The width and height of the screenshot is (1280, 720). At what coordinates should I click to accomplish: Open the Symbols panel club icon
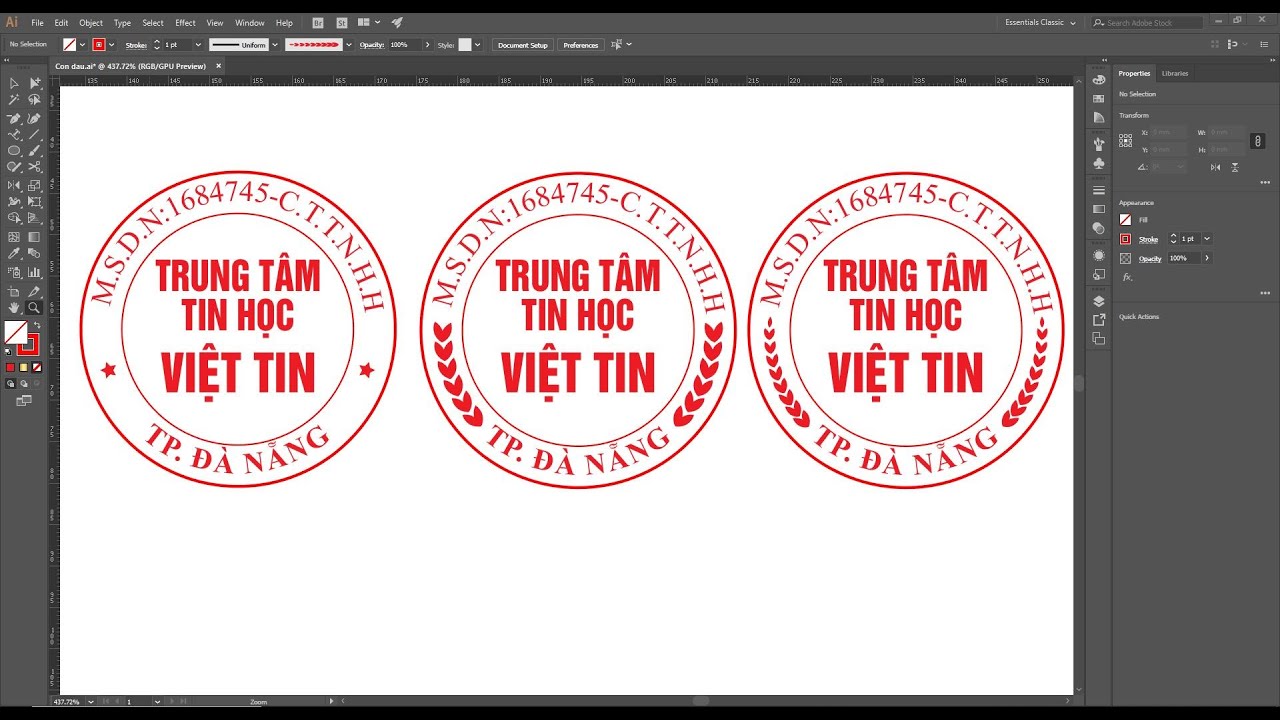[x=1099, y=163]
